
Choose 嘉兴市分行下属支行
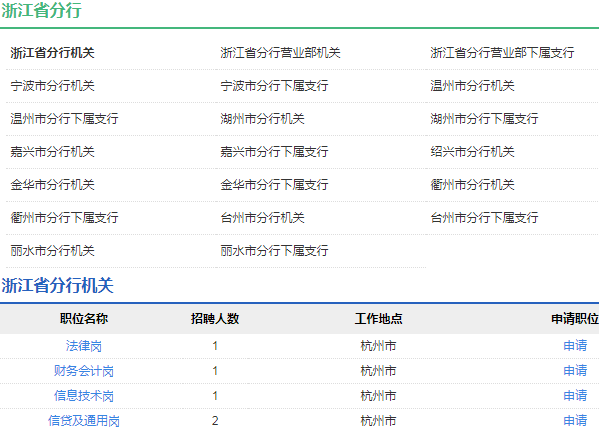274,152
